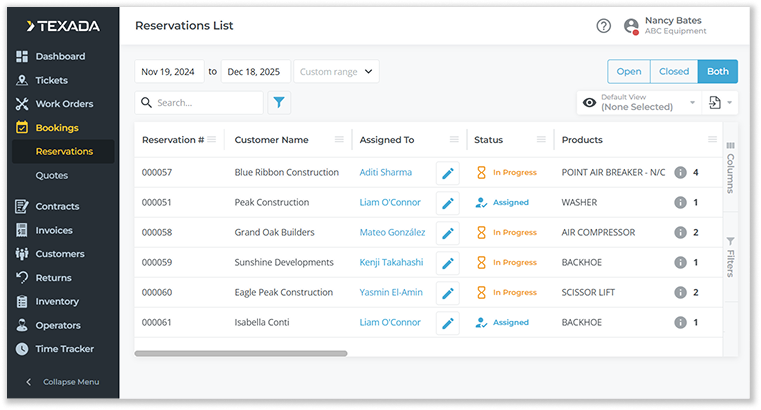Select the Both toggle option

[717, 71]
